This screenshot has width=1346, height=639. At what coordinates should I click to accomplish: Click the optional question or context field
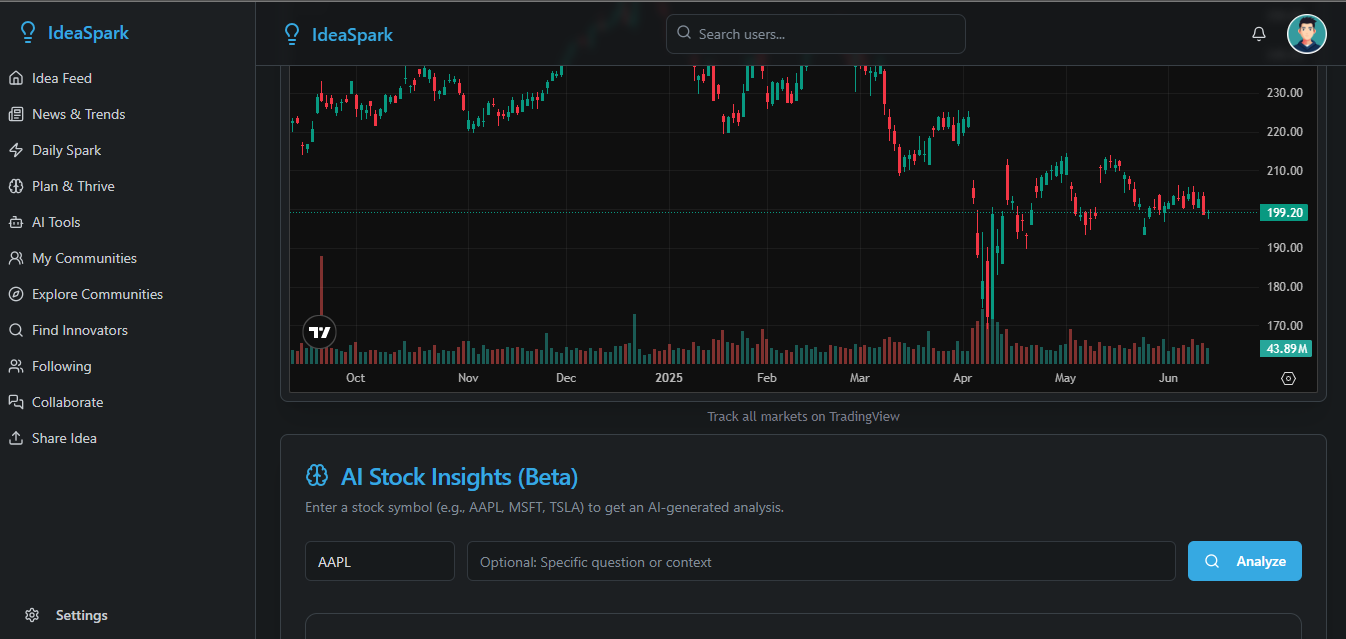[821, 561]
